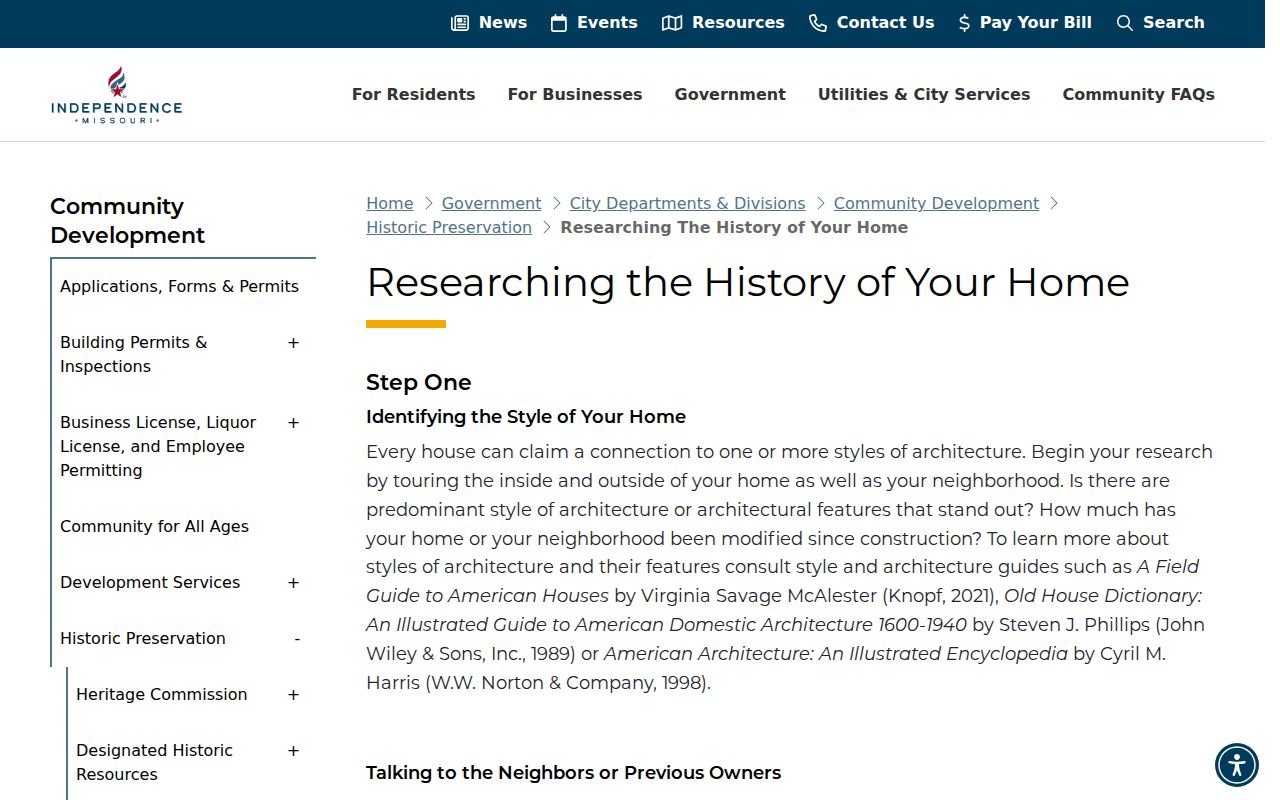Viewport: 1280px width, 800px height.
Task: Click the Search magnifying glass icon
Action: tap(1125, 23)
